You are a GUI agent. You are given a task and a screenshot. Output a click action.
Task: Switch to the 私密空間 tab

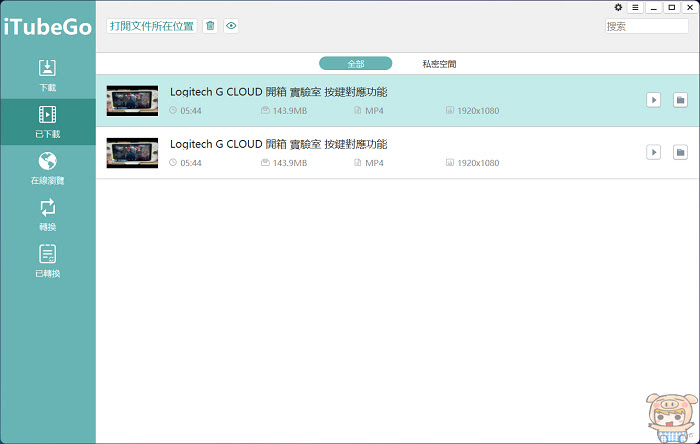click(439, 64)
